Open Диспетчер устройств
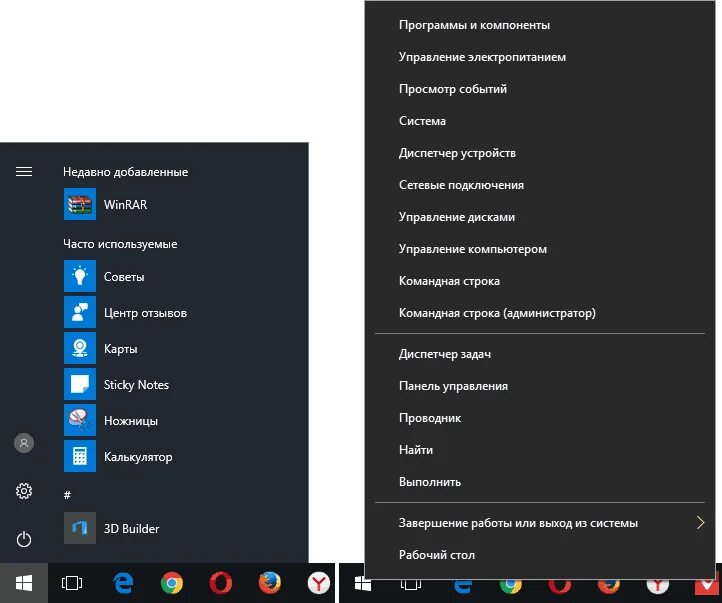722x603 pixels. point(540,153)
